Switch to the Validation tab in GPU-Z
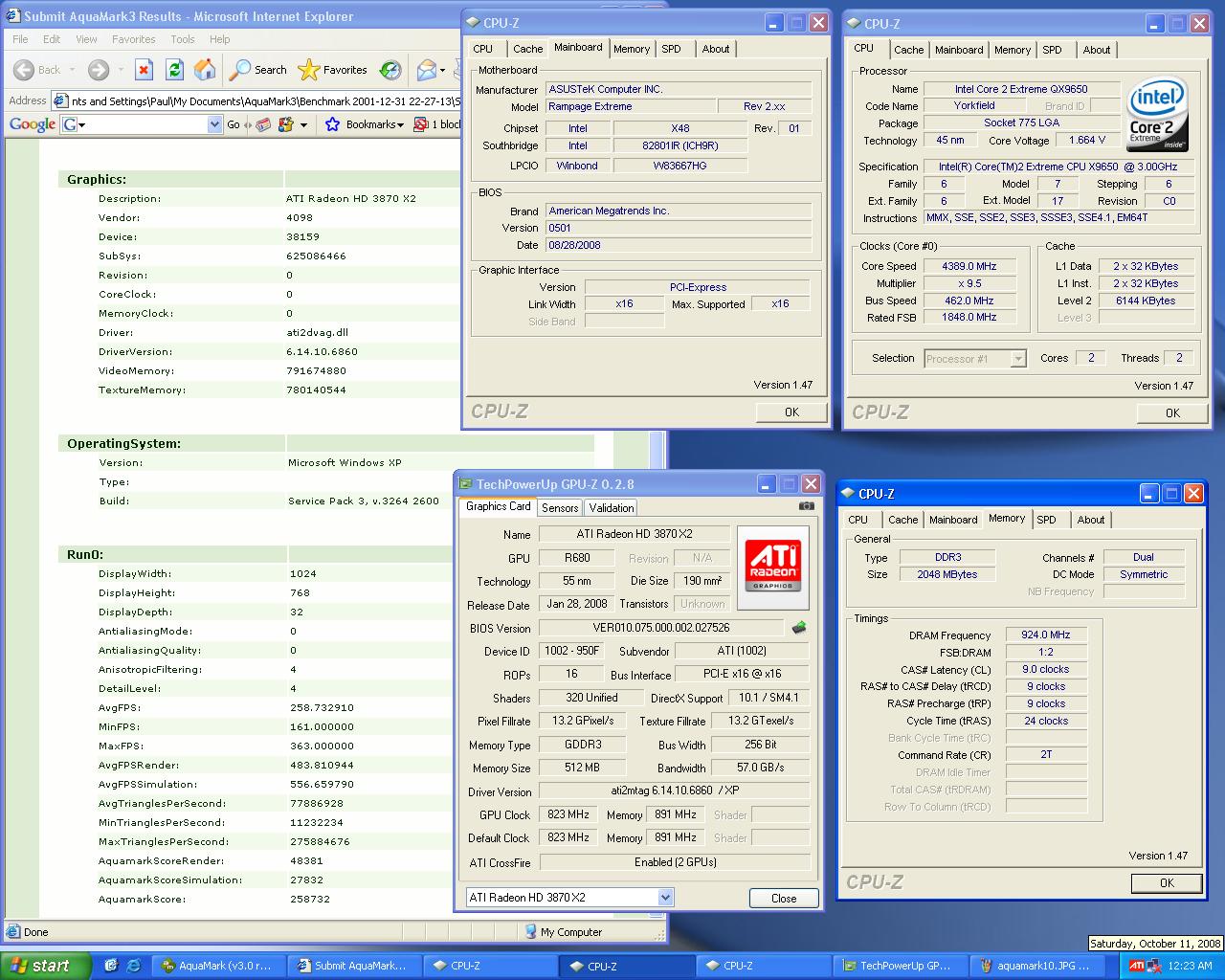Viewport: 1225px width, 980px height. [x=611, y=508]
